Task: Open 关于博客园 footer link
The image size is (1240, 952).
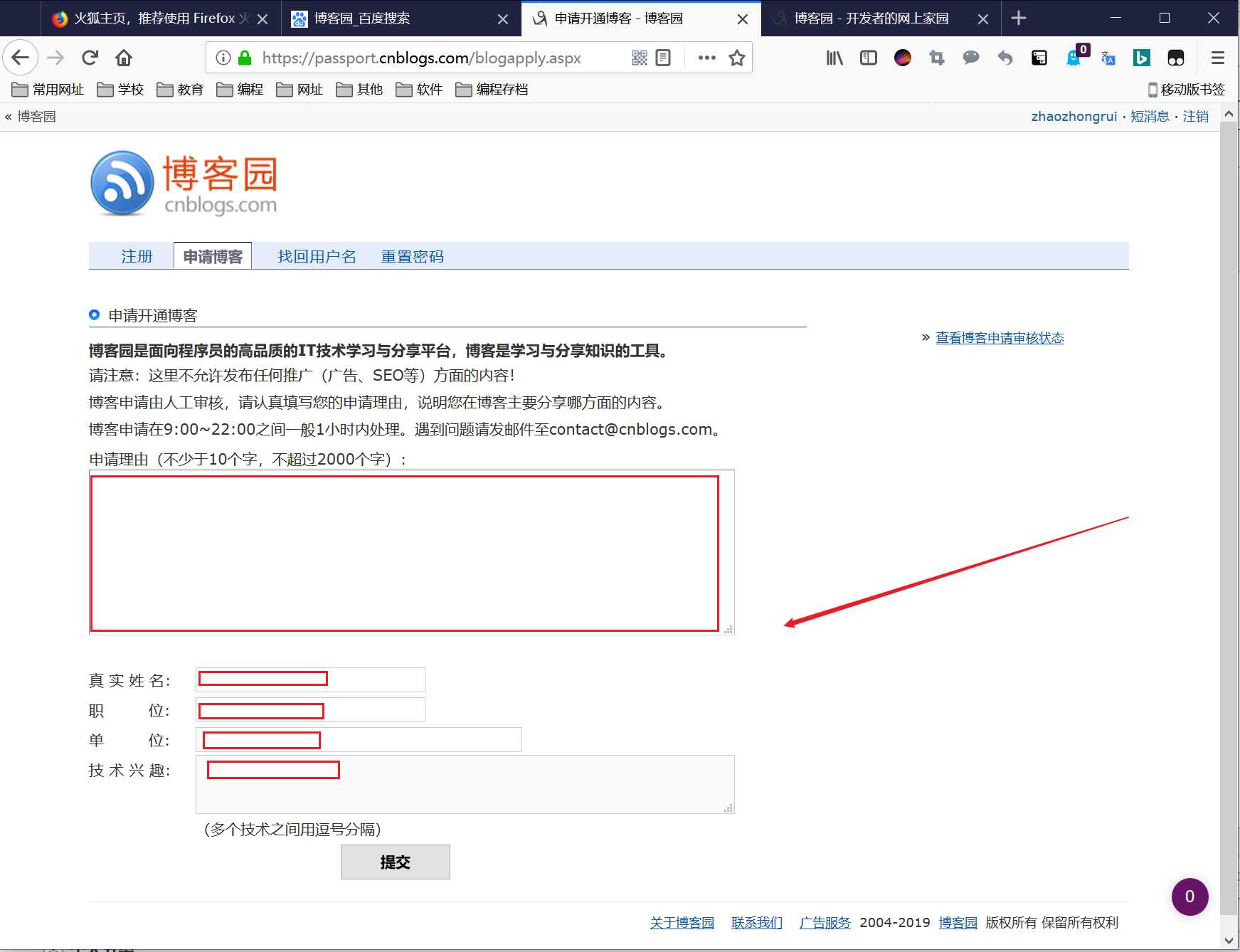Action: (x=682, y=923)
